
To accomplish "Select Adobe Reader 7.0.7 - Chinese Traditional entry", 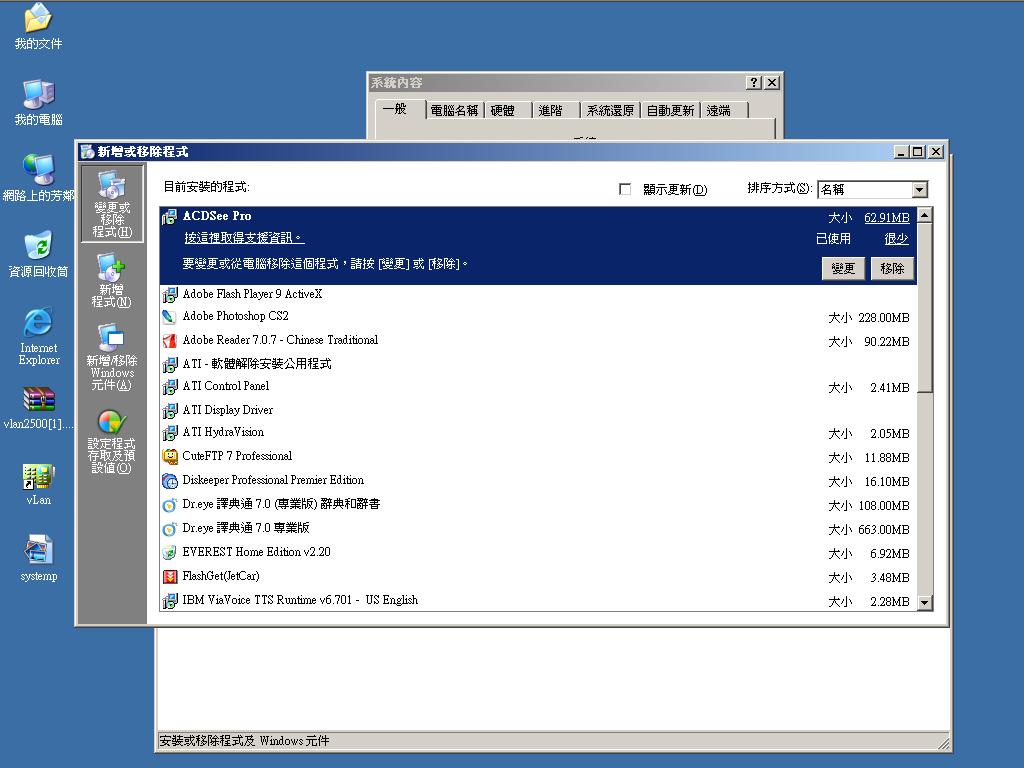I will point(280,340).
